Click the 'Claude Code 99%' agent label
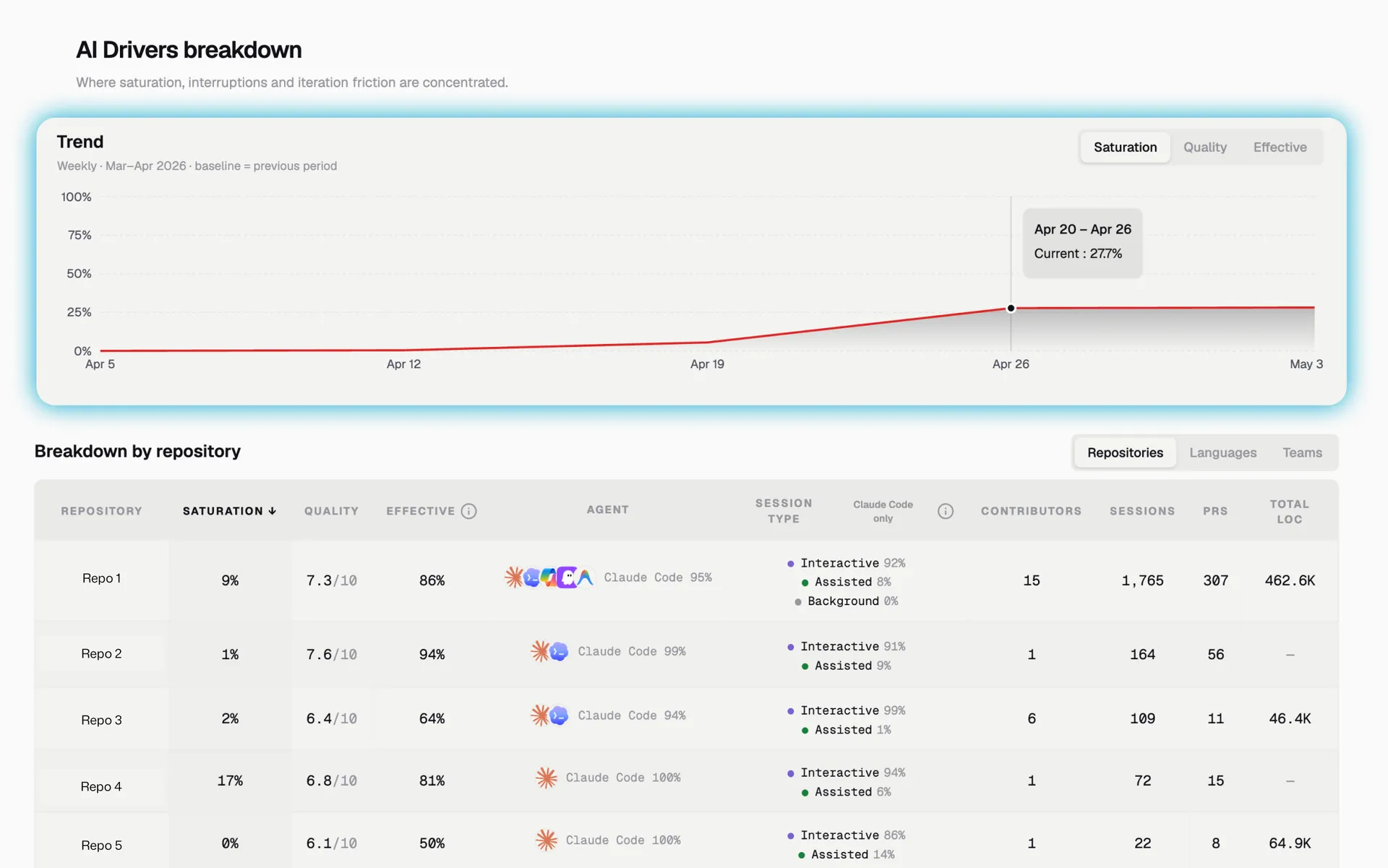 (x=632, y=651)
